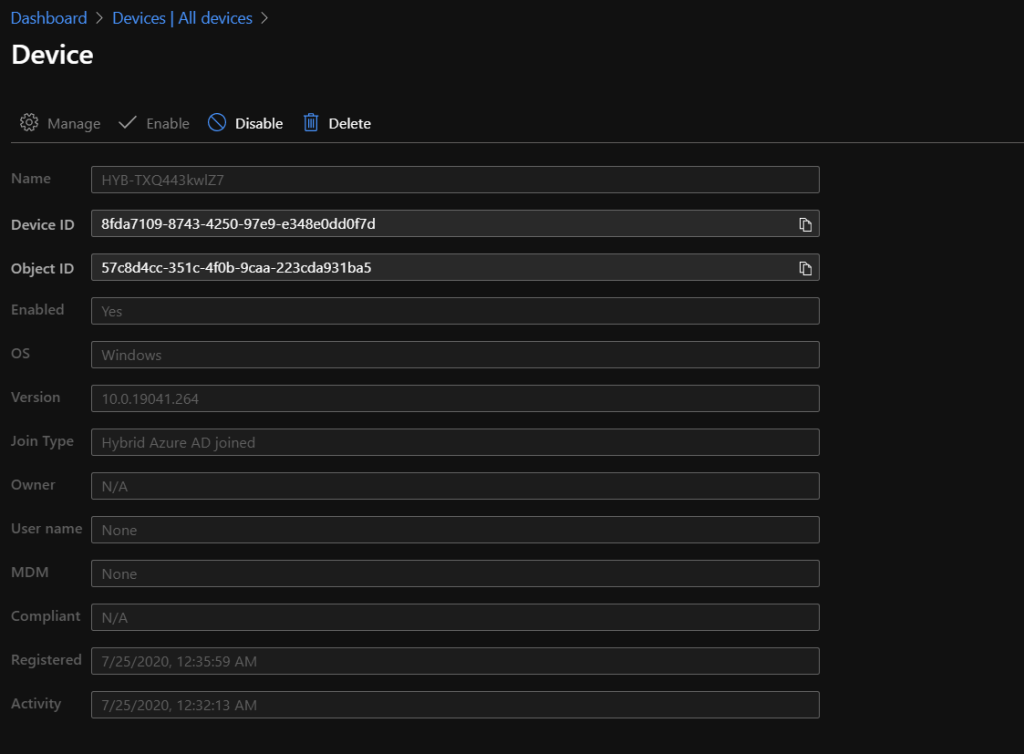Click the Disable button label
The width and height of the screenshot is (1024, 754).
click(259, 124)
